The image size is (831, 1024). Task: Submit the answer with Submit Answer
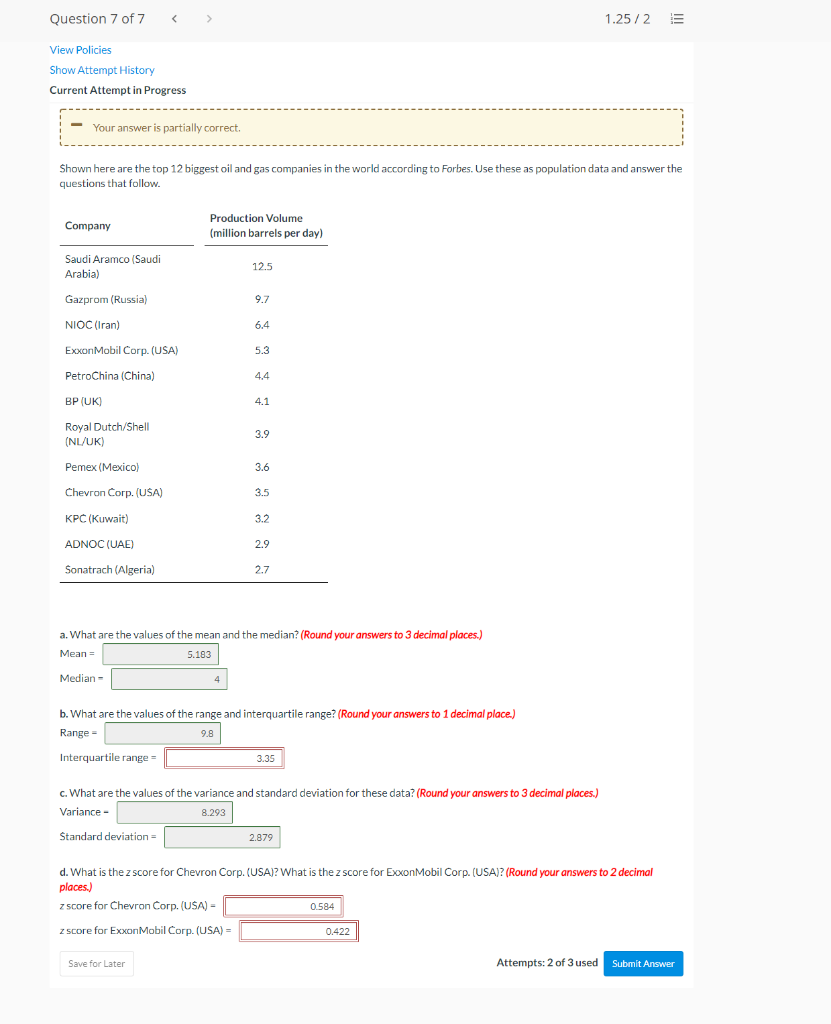pos(644,964)
